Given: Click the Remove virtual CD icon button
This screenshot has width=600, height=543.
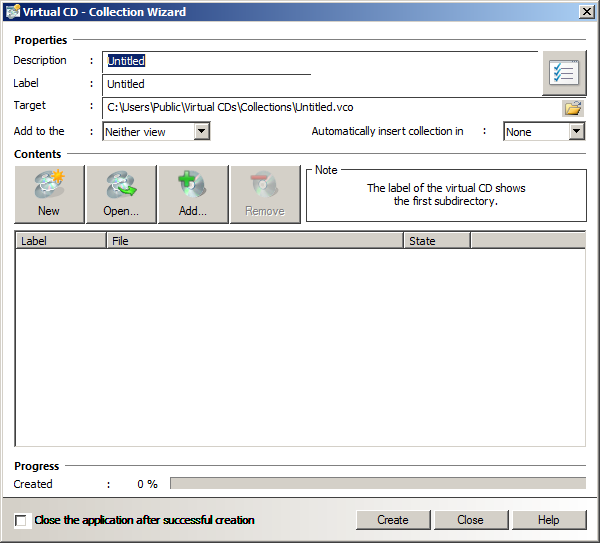Looking at the screenshot, I should pos(265,194).
